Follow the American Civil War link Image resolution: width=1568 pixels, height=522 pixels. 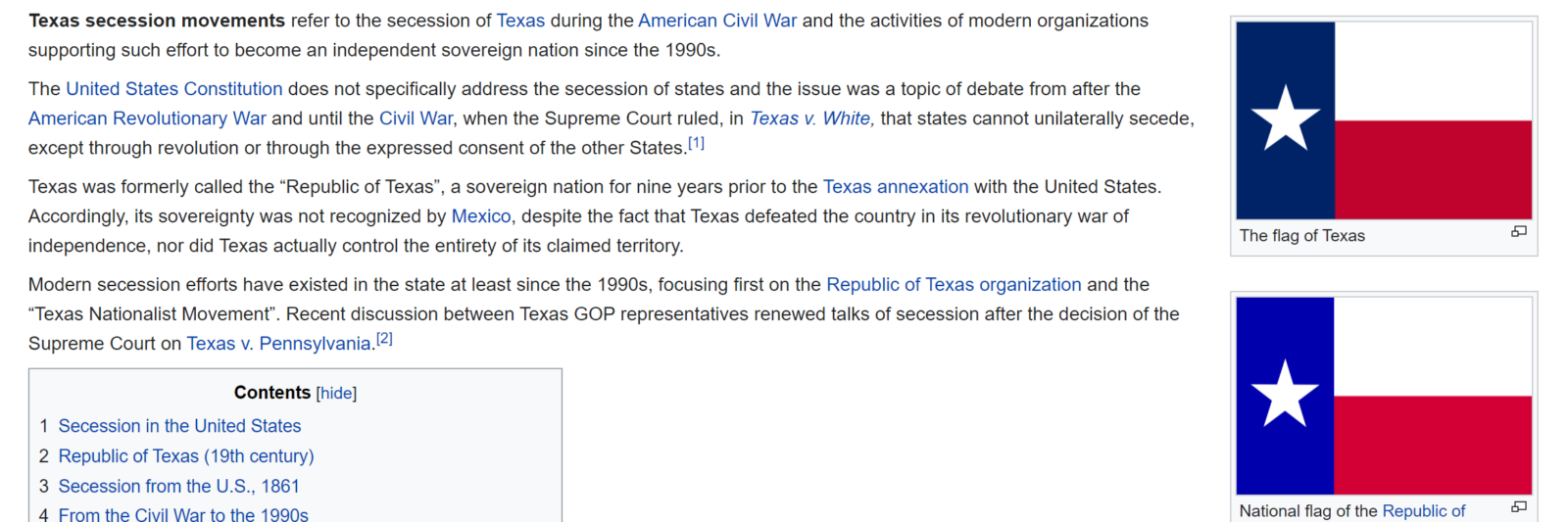point(717,21)
